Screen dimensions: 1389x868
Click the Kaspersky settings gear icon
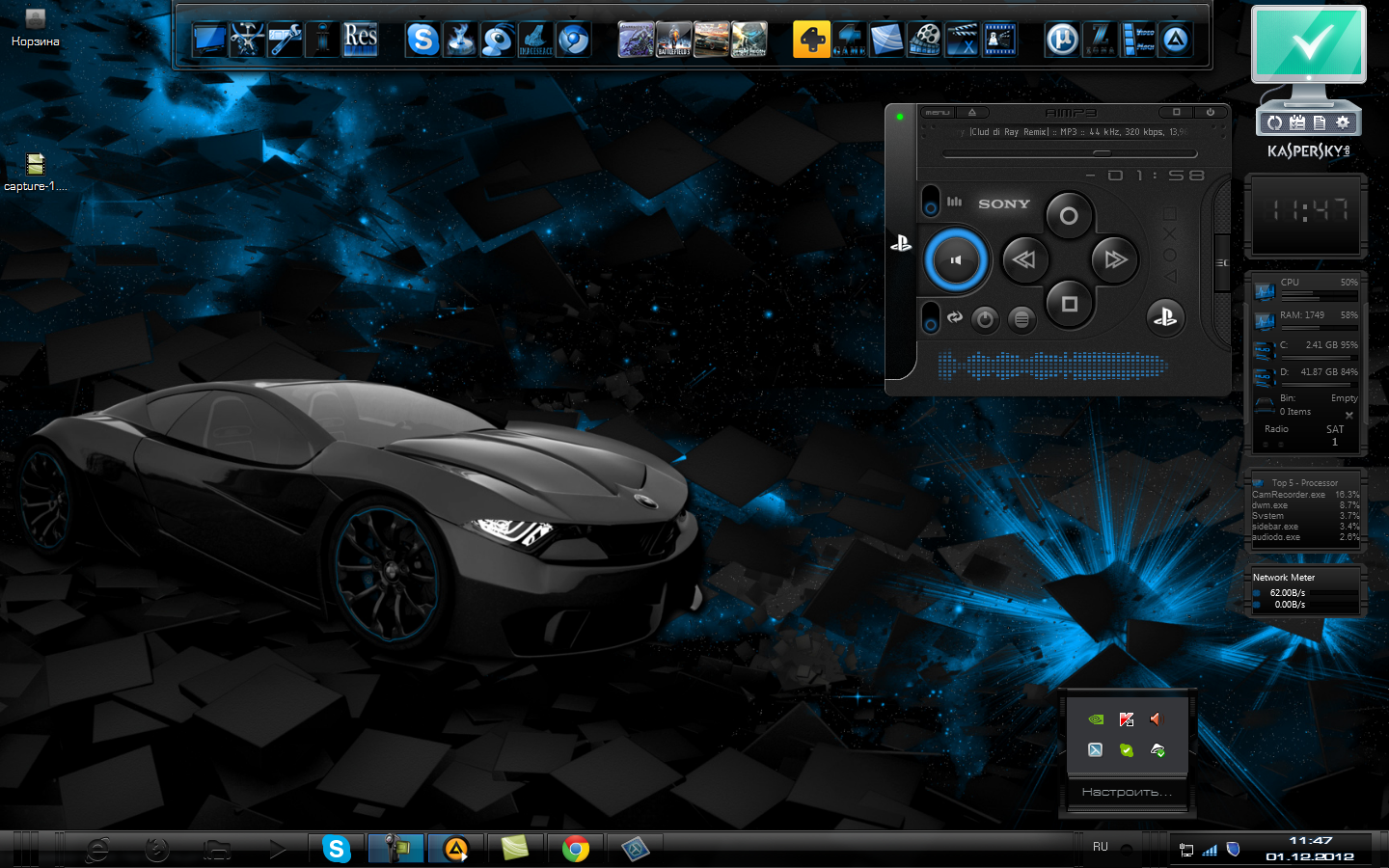tap(1343, 122)
